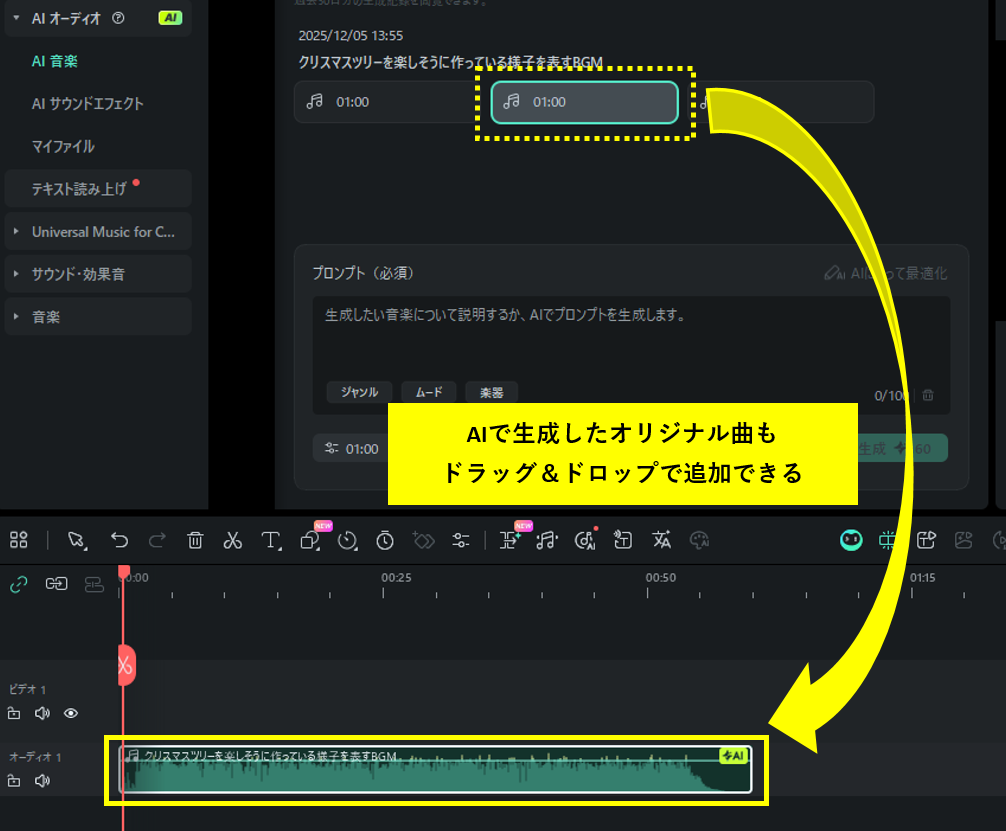Click the keyframe icon on the toolbar
Screen dimensions: 1006x831
click(423, 540)
